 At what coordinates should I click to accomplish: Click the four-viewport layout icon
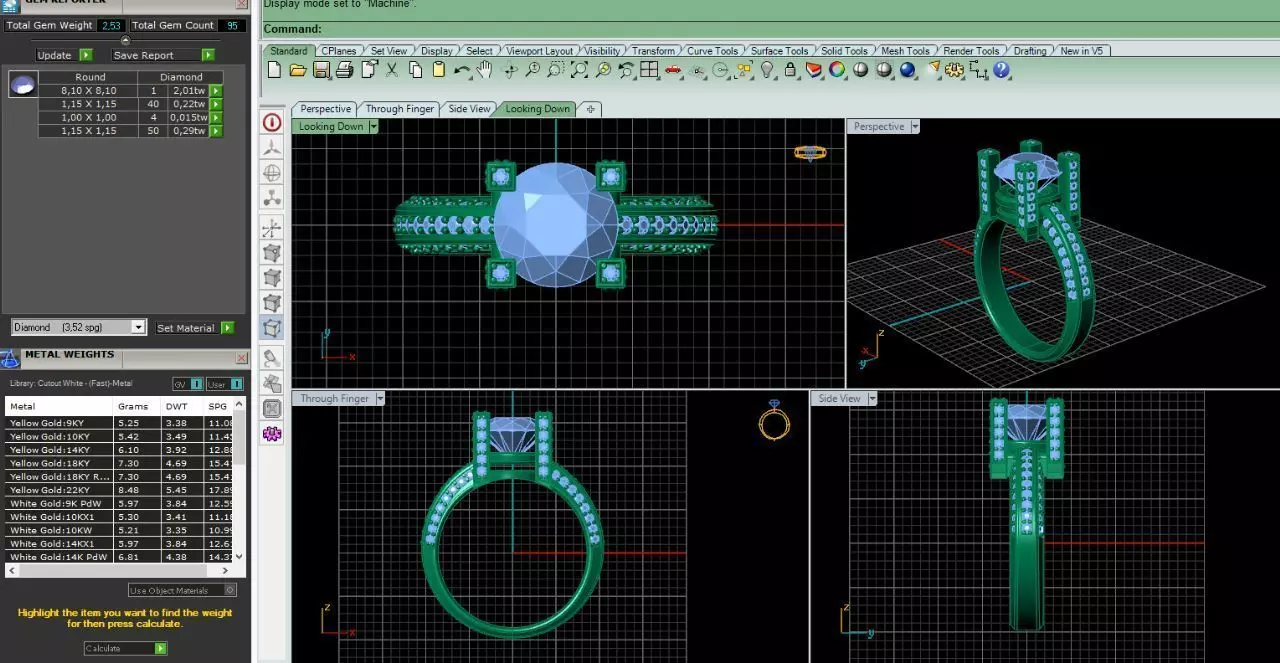(650, 70)
